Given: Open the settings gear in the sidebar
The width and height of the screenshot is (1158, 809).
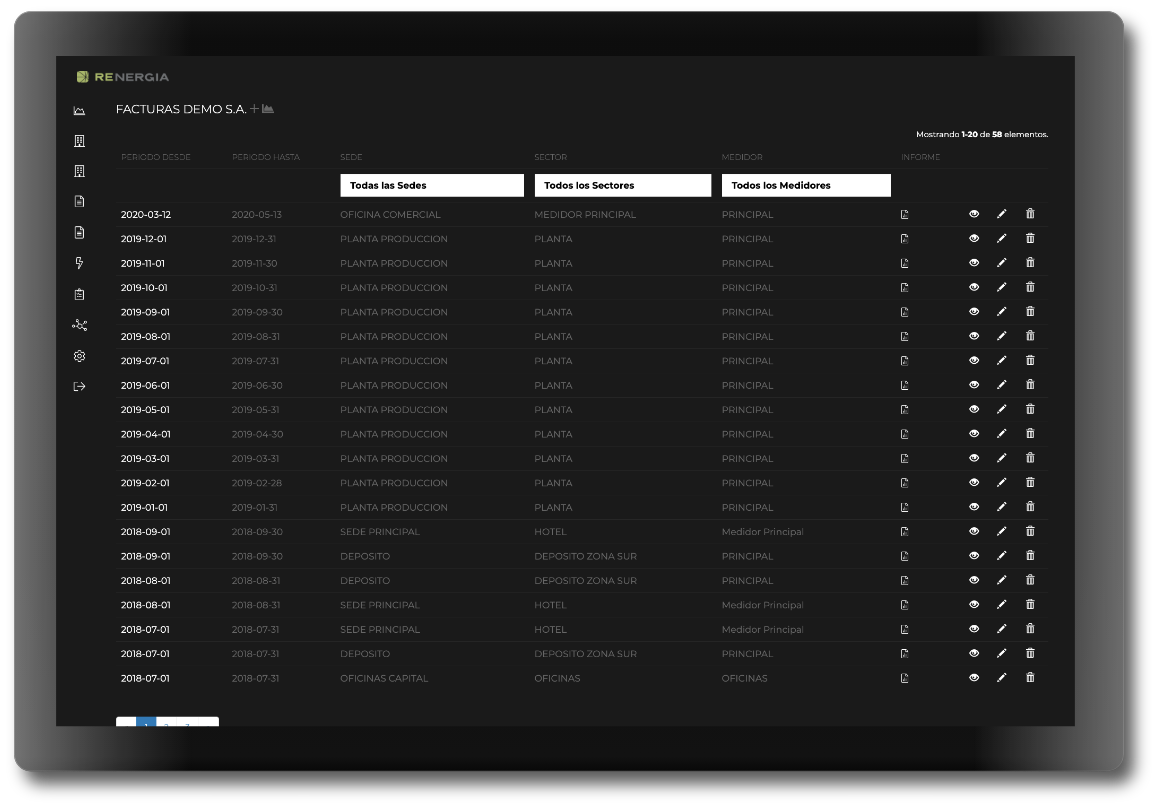Looking at the screenshot, I should [80, 356].
